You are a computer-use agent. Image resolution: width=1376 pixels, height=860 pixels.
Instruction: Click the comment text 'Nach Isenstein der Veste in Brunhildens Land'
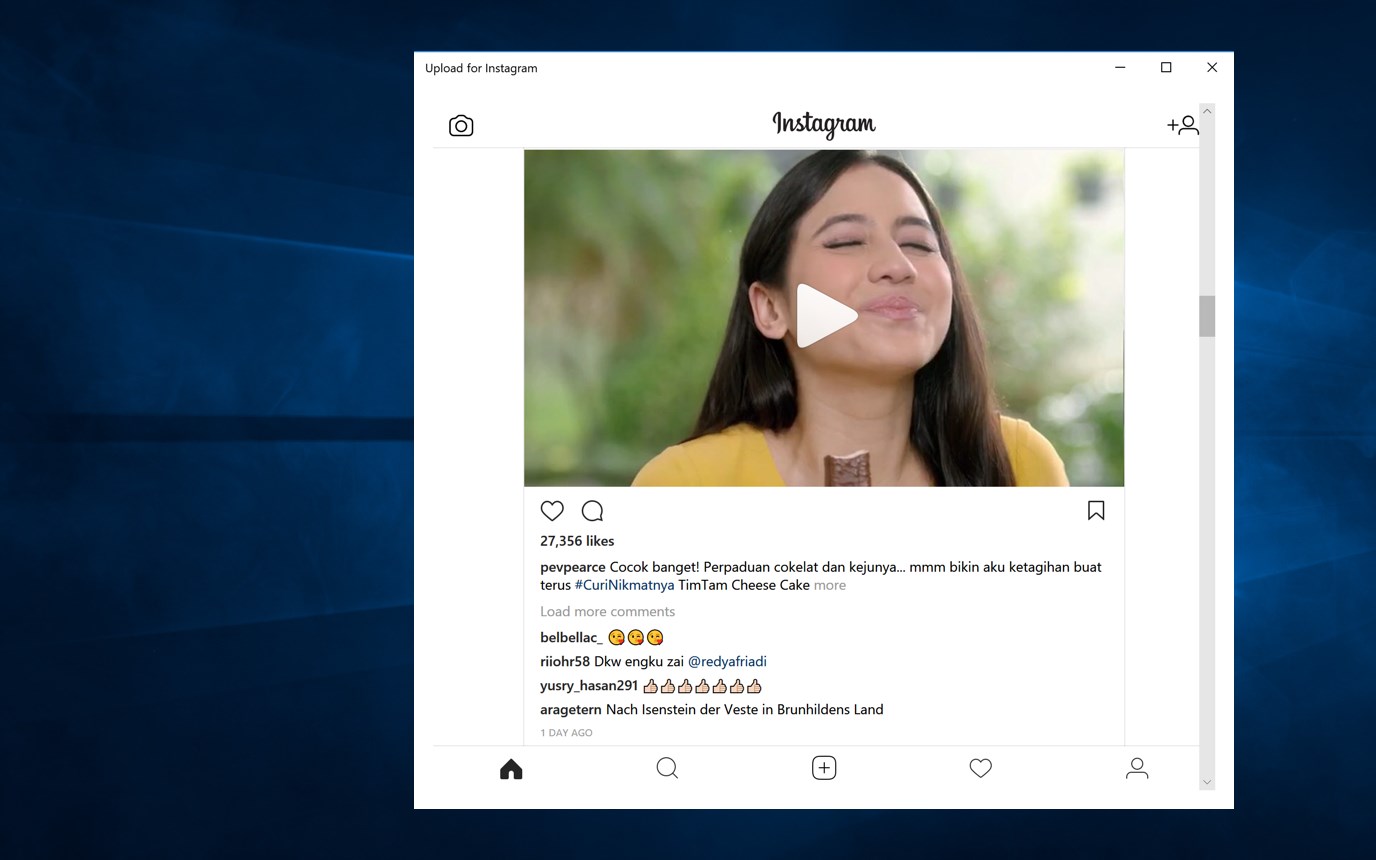(745, 710)
